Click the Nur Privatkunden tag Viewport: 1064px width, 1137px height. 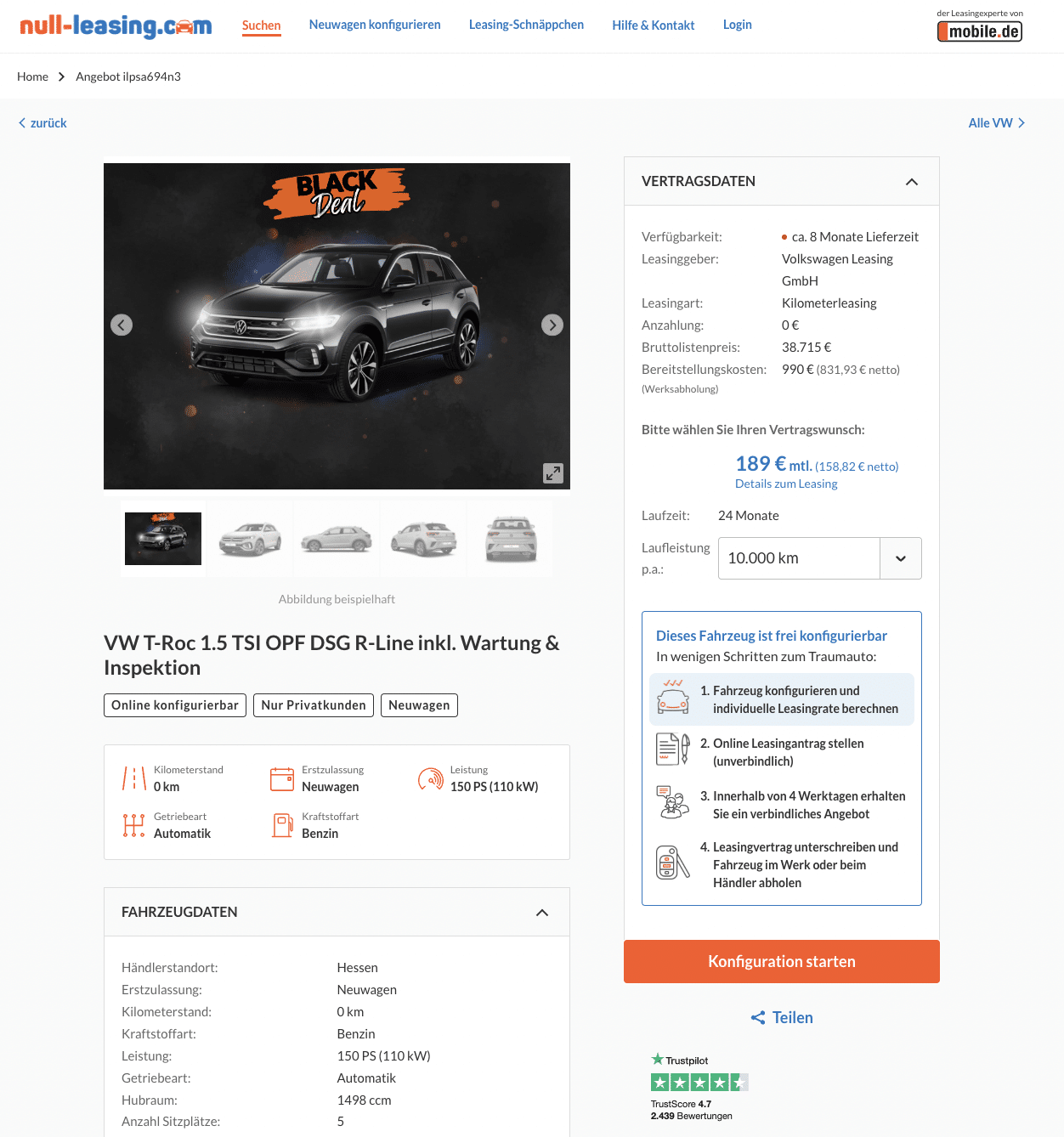(314, 705)
